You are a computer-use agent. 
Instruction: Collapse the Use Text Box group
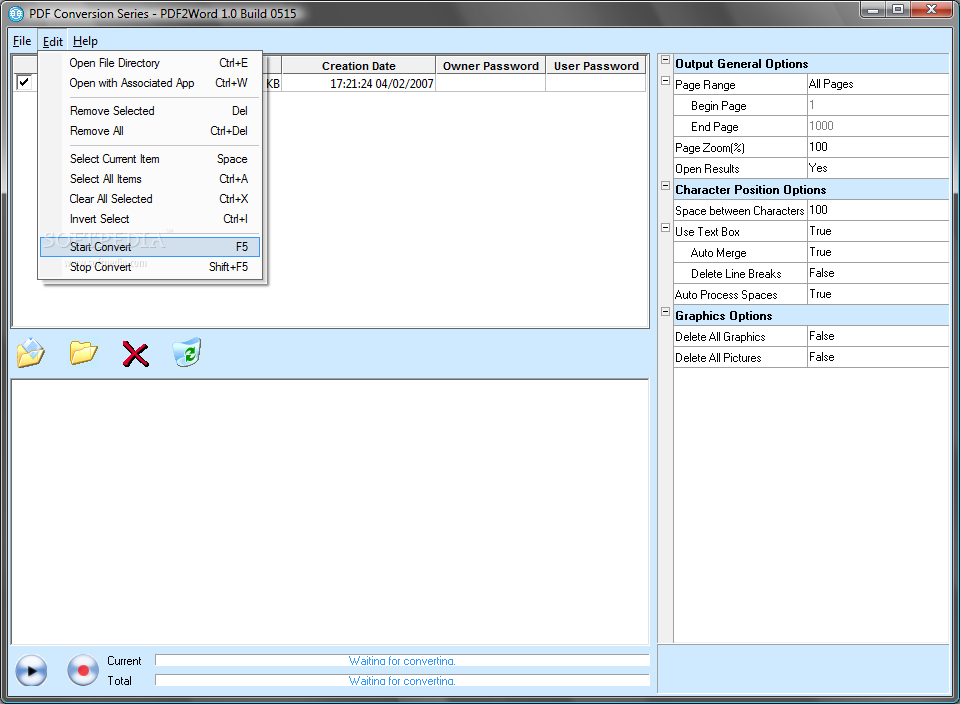point(666,228)
